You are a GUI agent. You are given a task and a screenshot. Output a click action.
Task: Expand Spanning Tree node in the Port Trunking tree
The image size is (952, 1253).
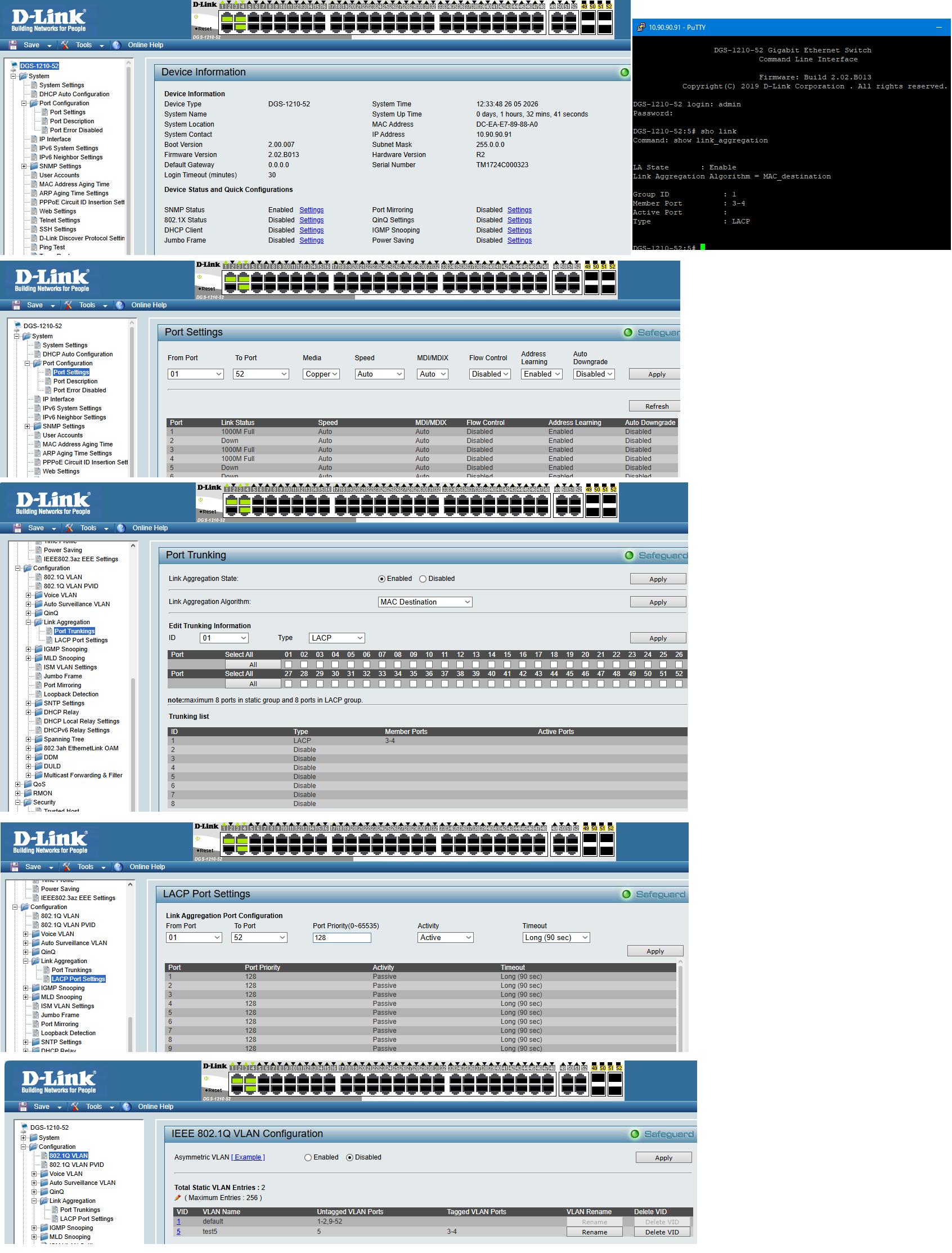[28, 740]
